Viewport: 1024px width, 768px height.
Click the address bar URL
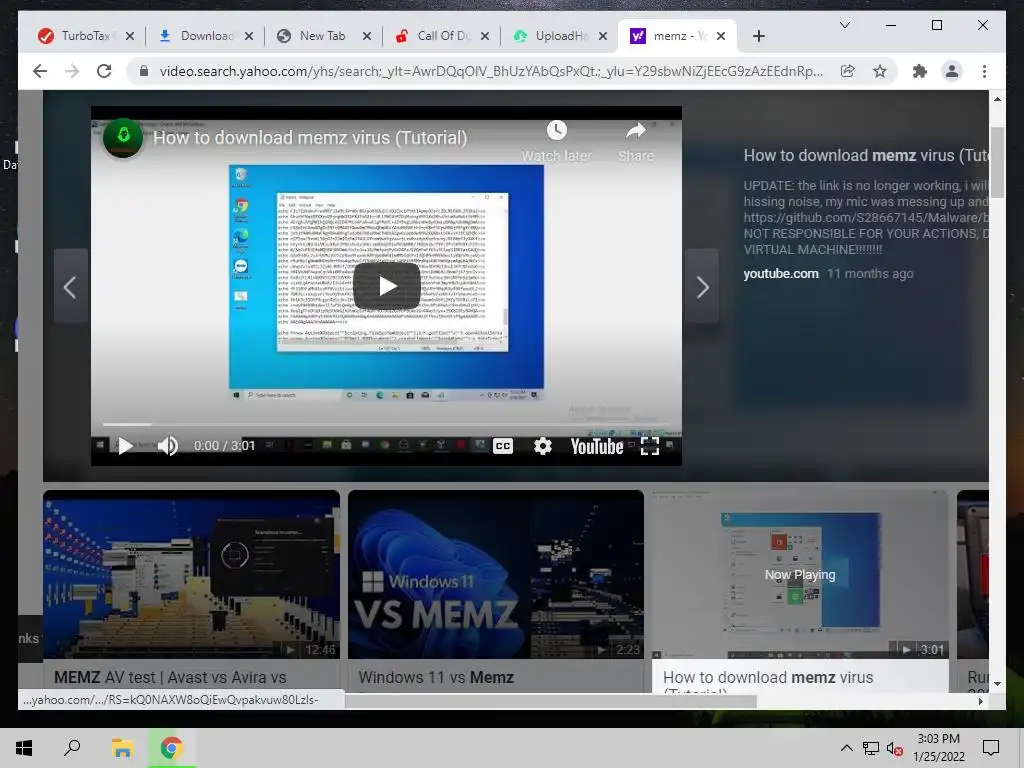pos(491,71)
